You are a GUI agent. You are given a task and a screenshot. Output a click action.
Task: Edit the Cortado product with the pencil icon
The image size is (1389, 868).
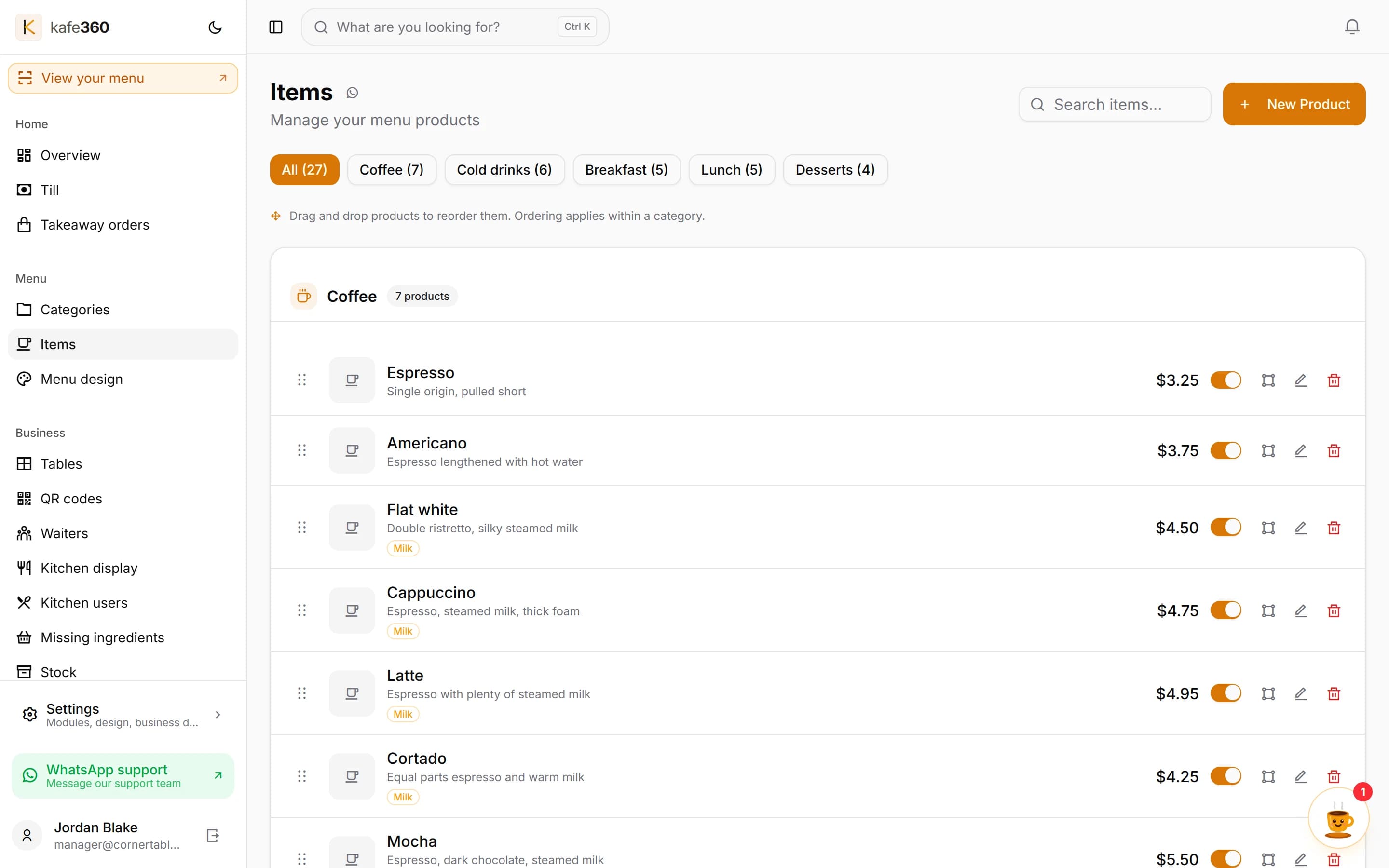click(1301, 776)
